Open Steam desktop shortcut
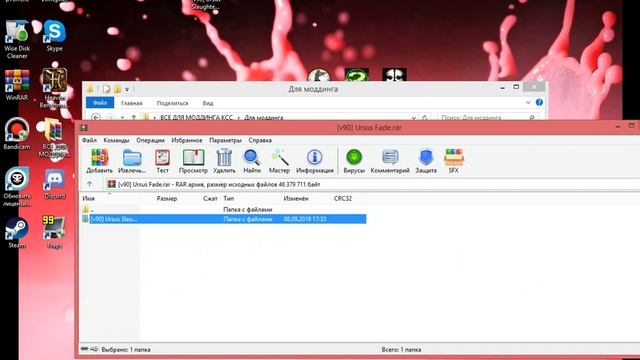 [17, 233]
